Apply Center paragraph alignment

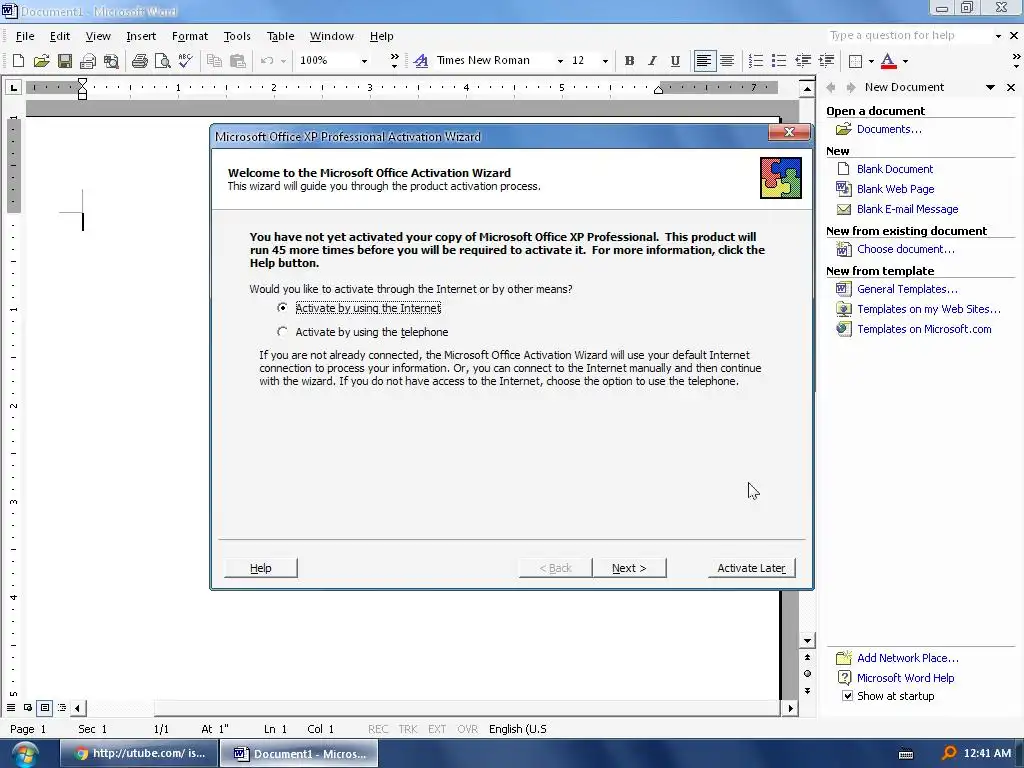(727, 61)
